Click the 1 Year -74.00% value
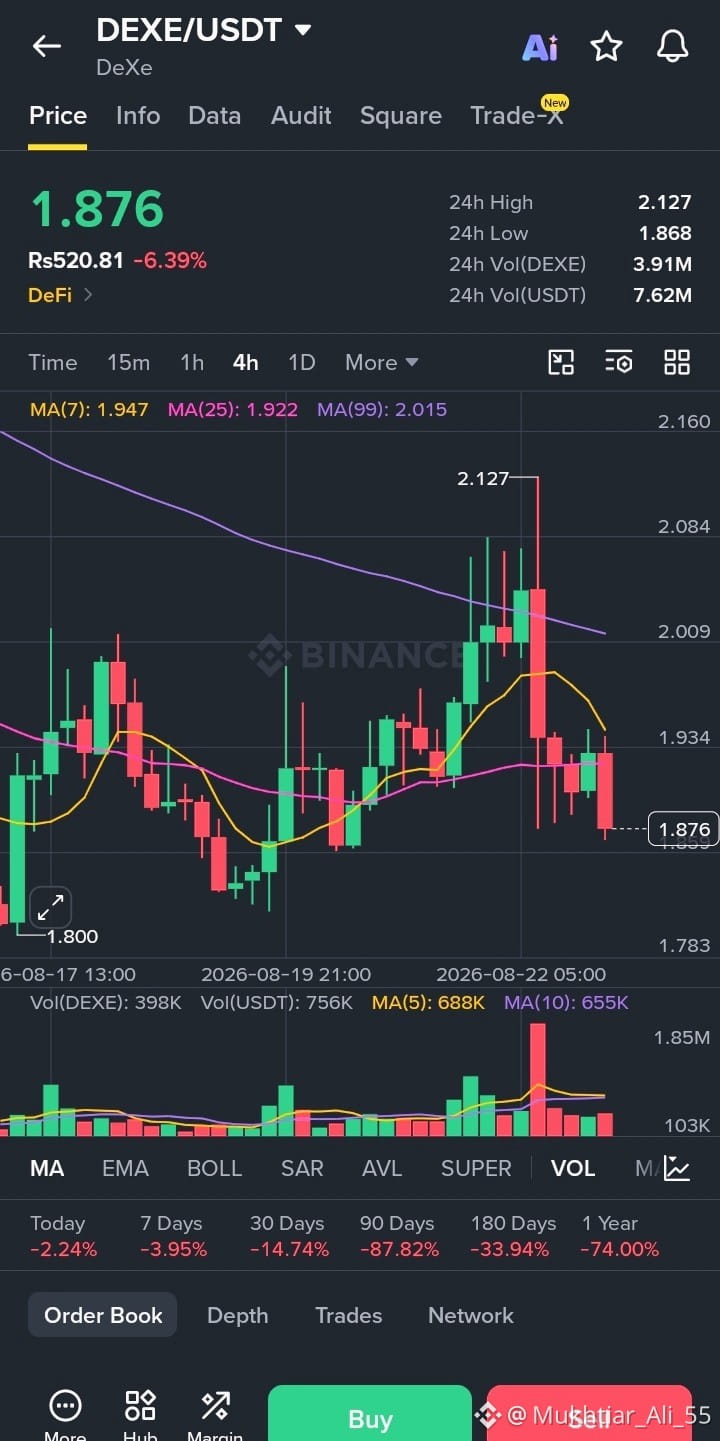 pos(620,1249)
